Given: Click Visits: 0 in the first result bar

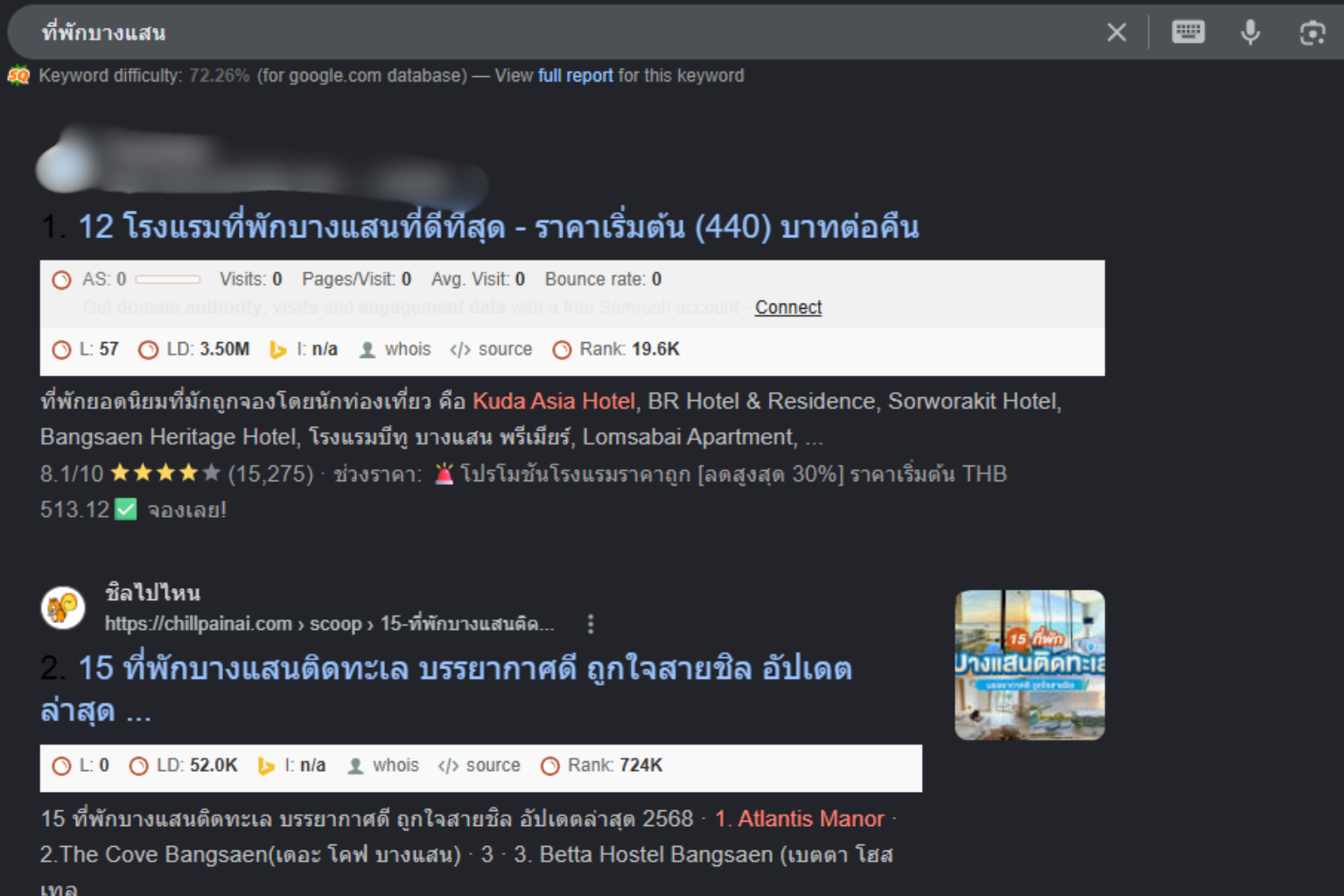Looking at the screenshot, I should [x=251, y=279].
